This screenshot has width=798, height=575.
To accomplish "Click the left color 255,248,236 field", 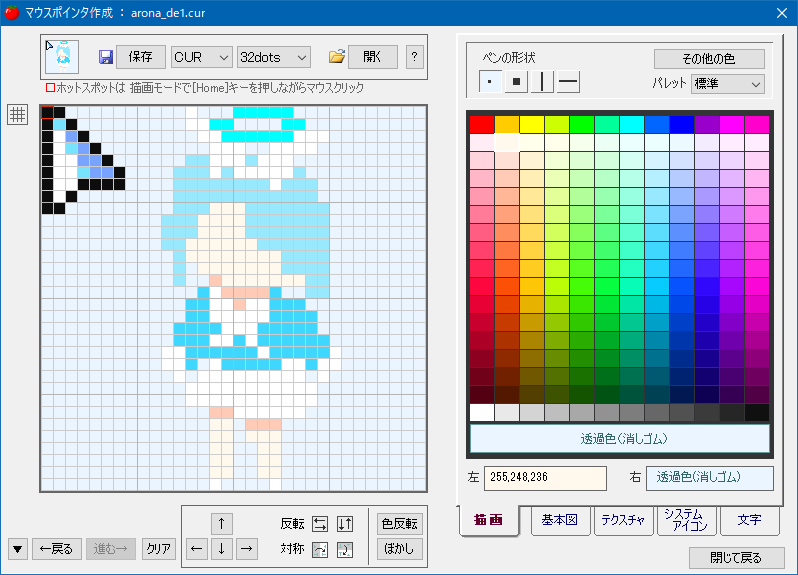I will [x=545, y=478].
